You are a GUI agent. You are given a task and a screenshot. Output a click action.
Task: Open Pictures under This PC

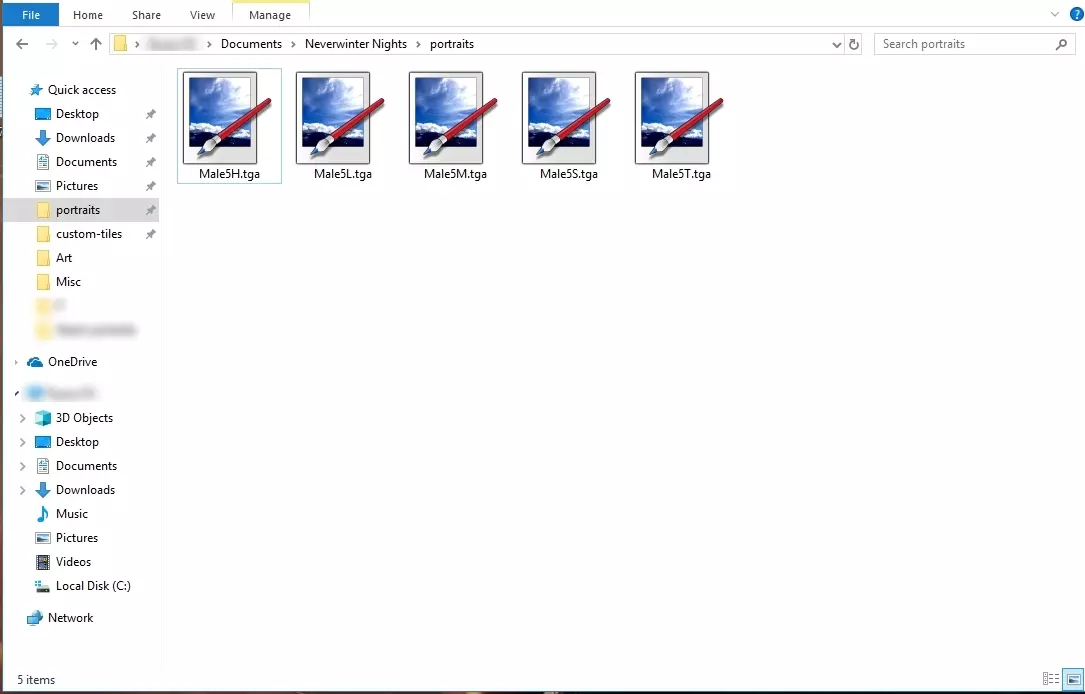pos(77,538)
